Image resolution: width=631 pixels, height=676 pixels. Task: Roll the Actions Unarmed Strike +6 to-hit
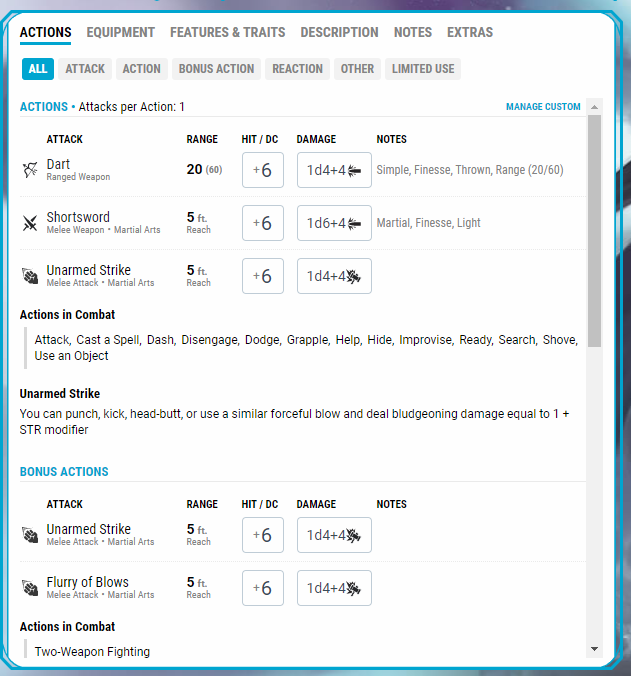click(x=263, y=276)
